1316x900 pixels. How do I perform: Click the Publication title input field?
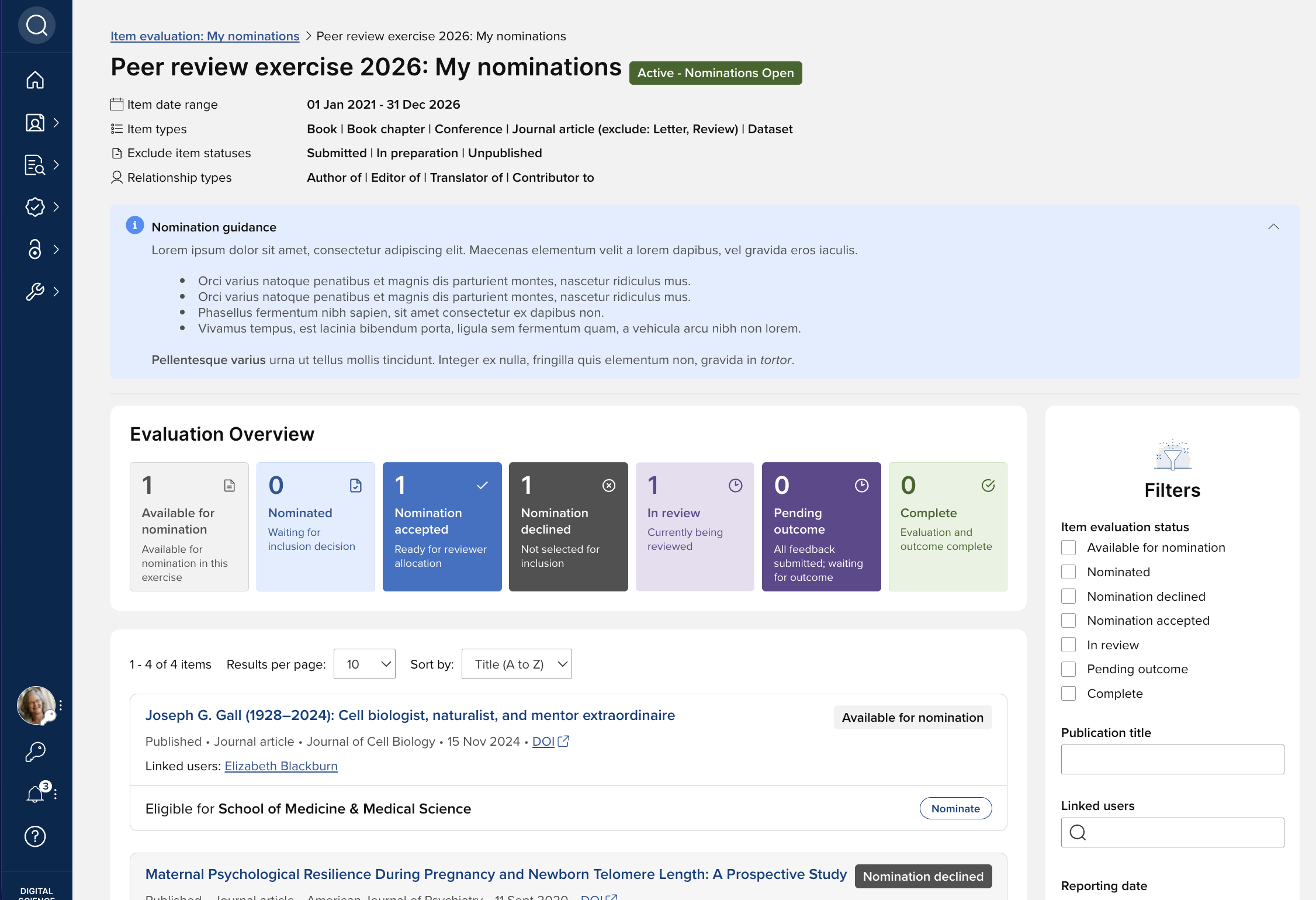(x=1172, y=759)
